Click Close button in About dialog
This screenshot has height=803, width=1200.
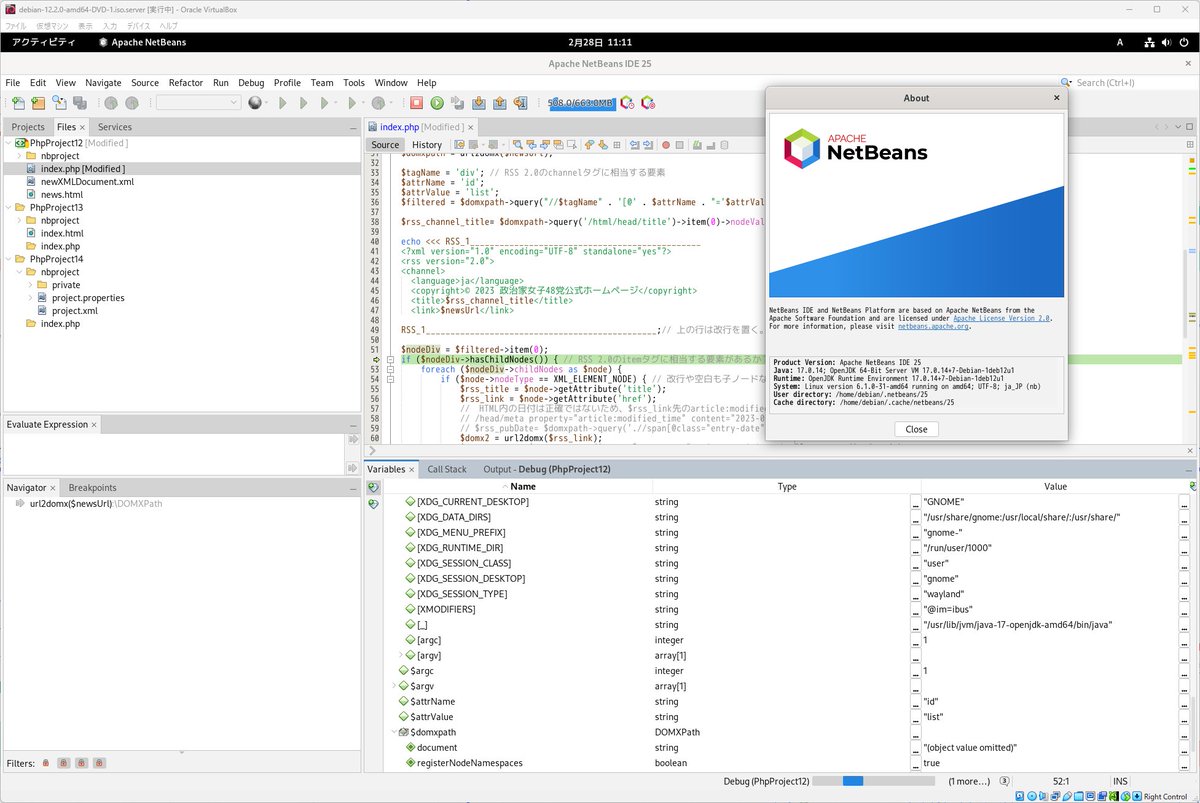[916, 429]
